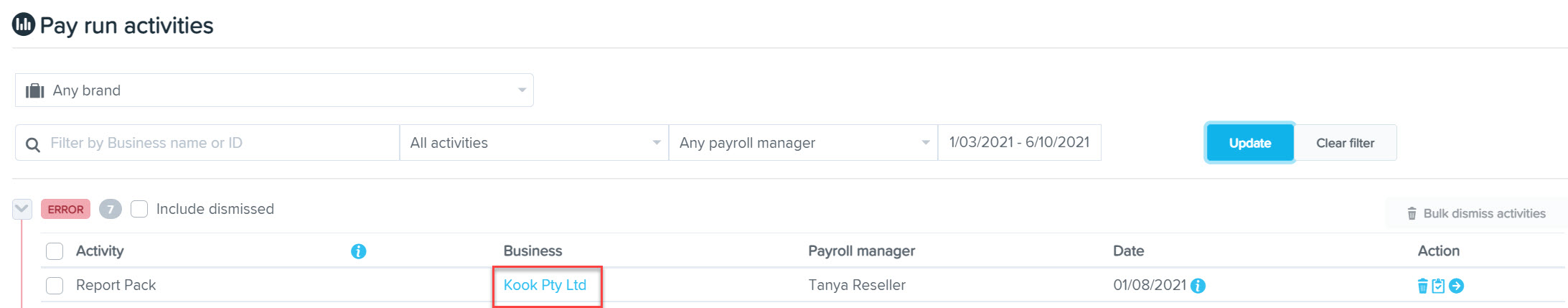Click the blue arrow action icon
The image size is (1568, 308).
pyautogui.click(x=1456, y=286)
